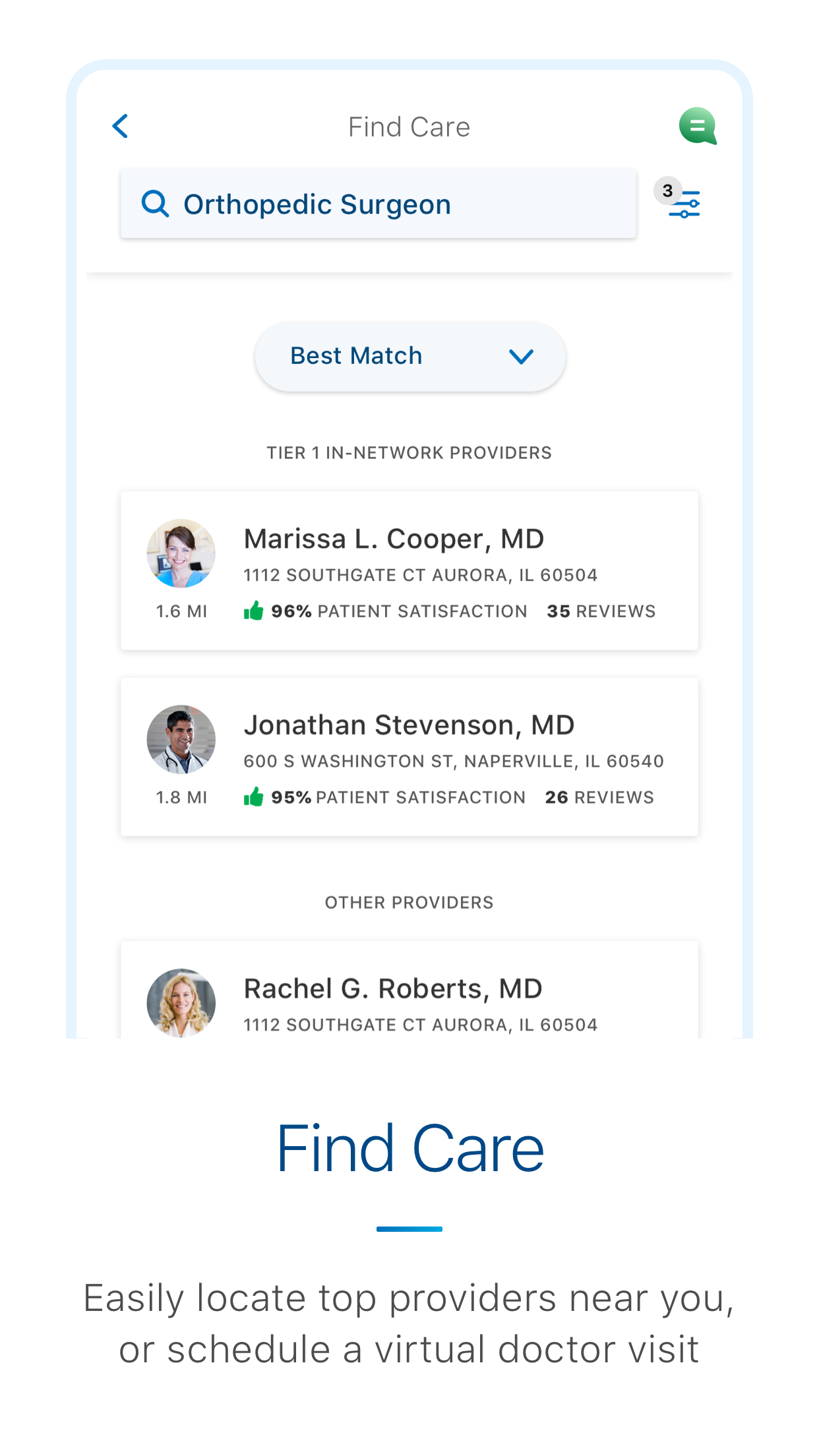819x1456 pixels.
Task: Select the 35 REVIEWS link for Cooper
Action: tap(600, 611)
